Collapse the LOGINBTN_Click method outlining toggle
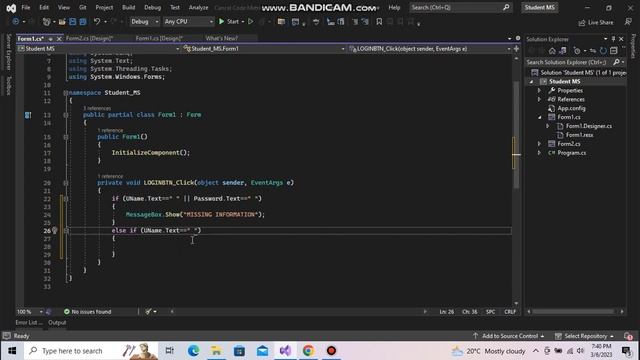The width and height of the screenshot is (640, 360). tap(66, 183)
